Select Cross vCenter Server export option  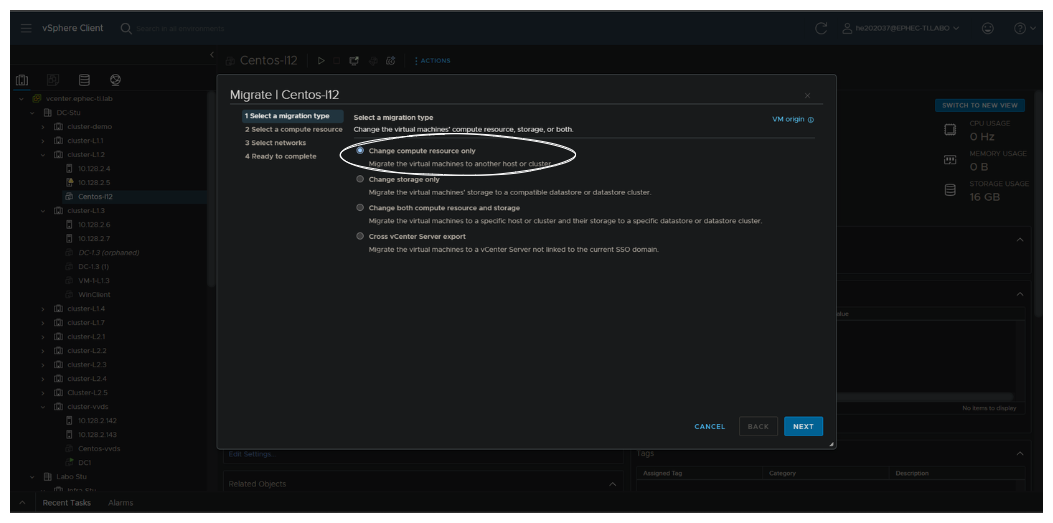tap(360, 236)
